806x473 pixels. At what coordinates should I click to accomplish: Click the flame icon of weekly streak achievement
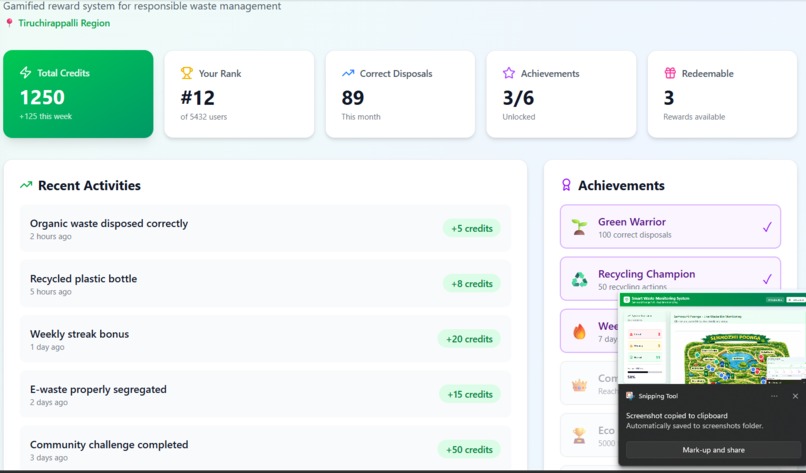[x=579, y=332]
